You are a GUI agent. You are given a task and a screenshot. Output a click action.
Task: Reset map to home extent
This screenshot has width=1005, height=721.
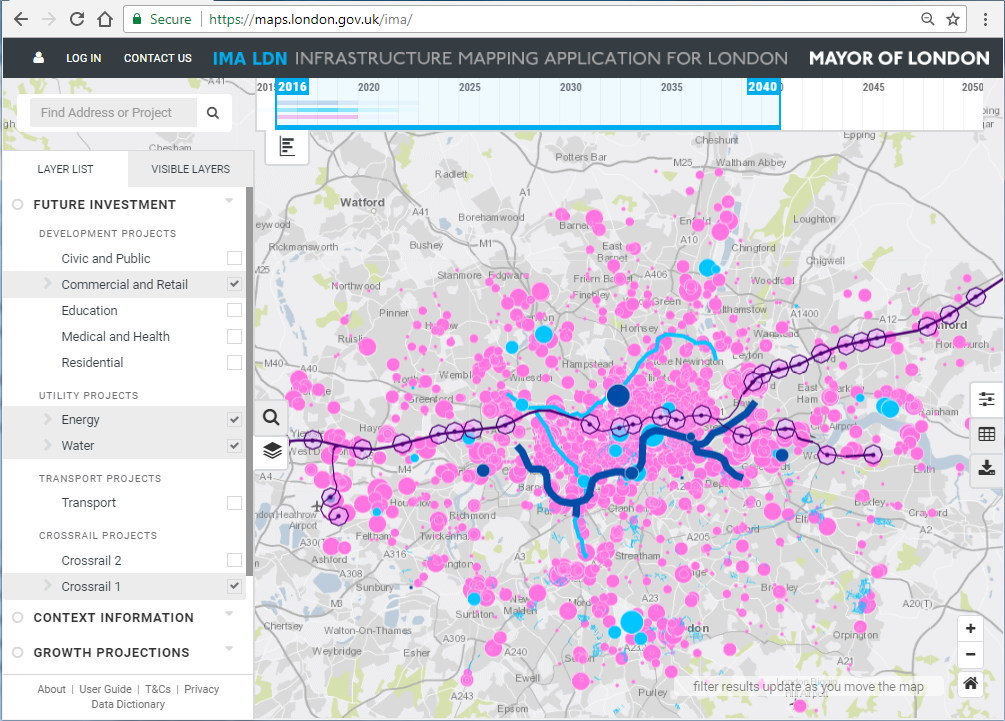[970, 684]
